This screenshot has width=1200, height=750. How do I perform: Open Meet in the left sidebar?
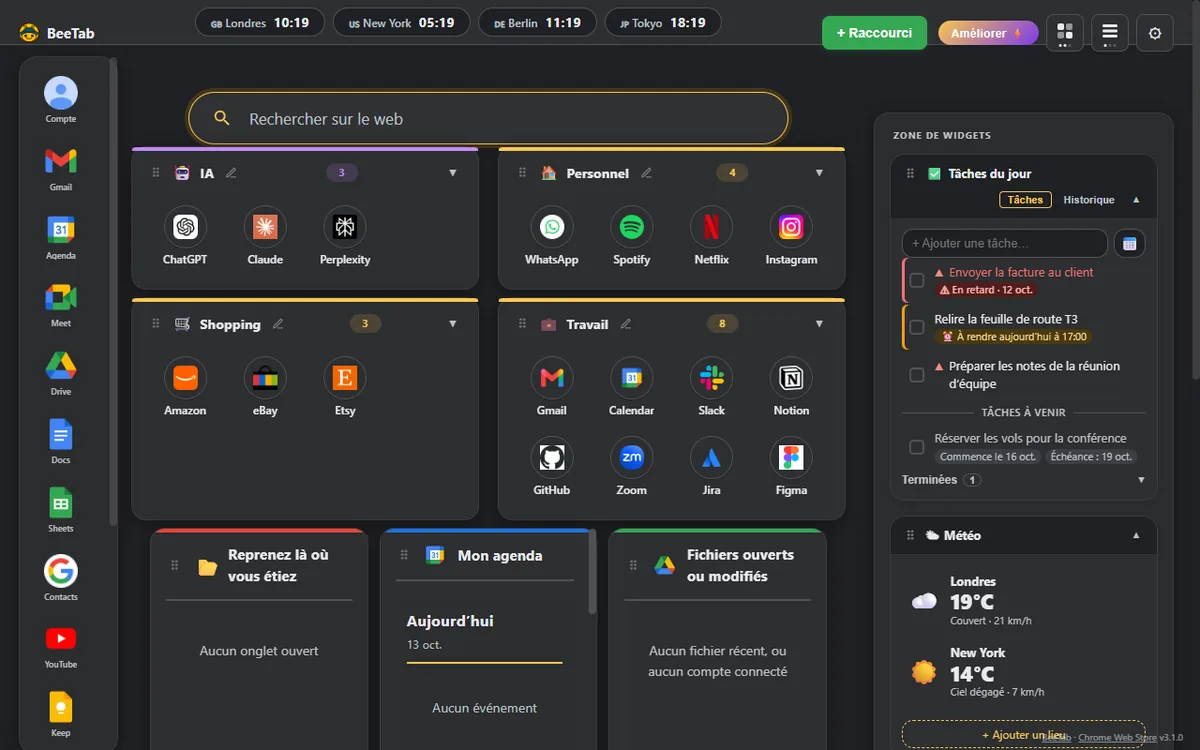(x=61, y=304)
